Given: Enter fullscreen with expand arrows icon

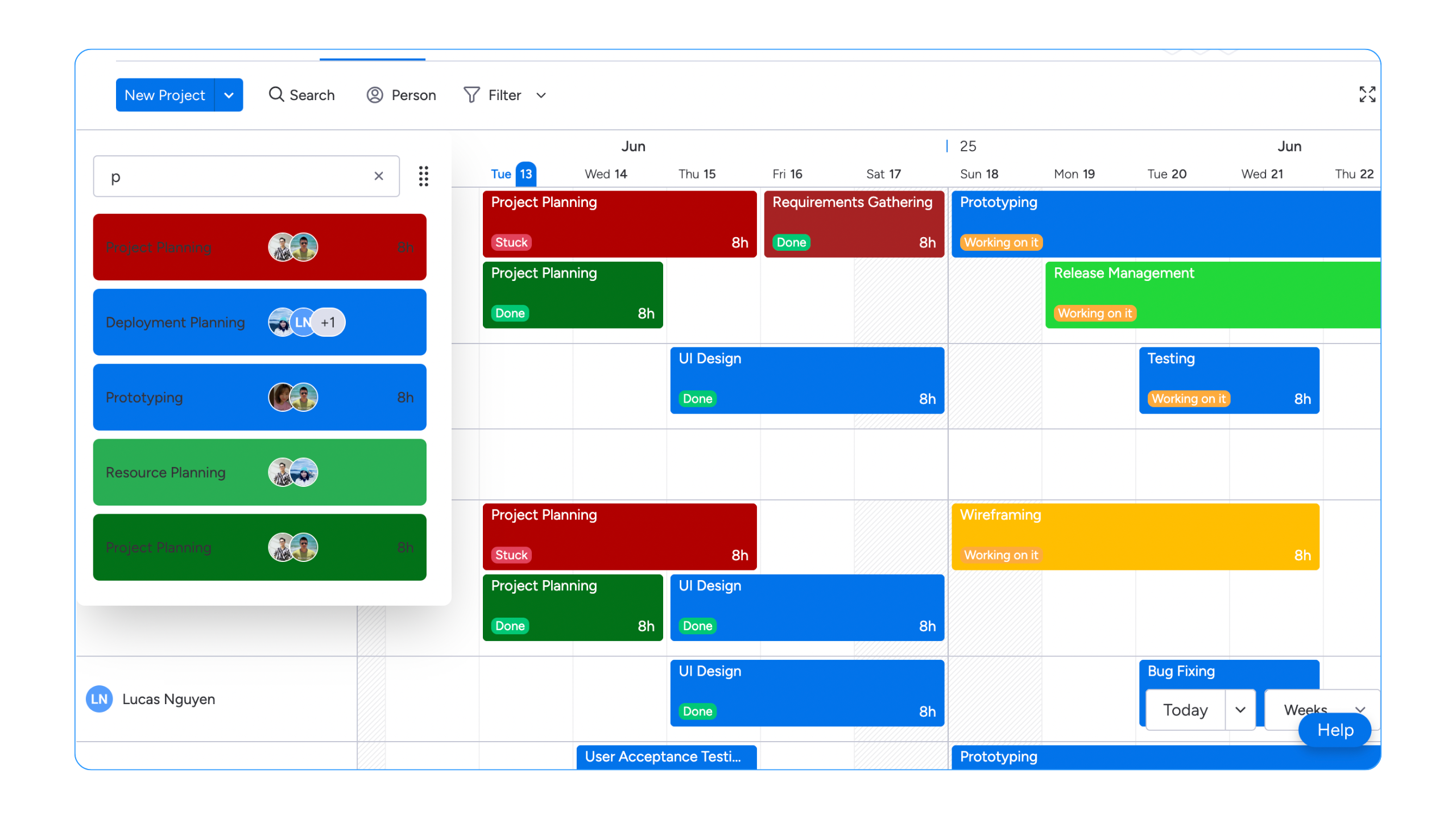Looking at the screenshot, I should [1367, 94].
